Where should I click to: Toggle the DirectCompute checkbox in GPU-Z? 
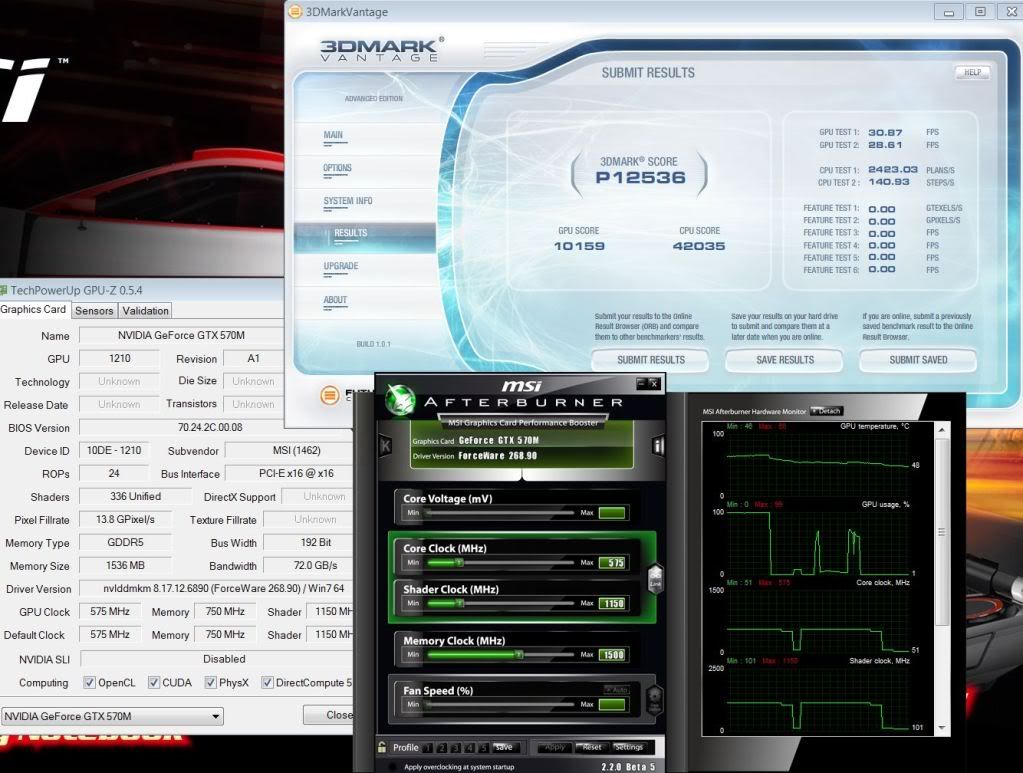(x=267, y=683)
